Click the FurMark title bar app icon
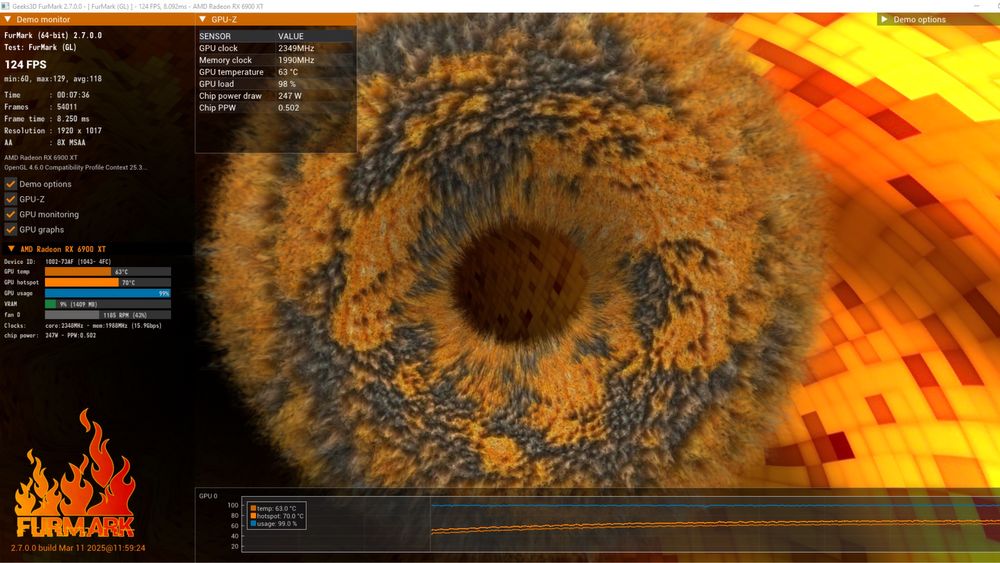 5,6
